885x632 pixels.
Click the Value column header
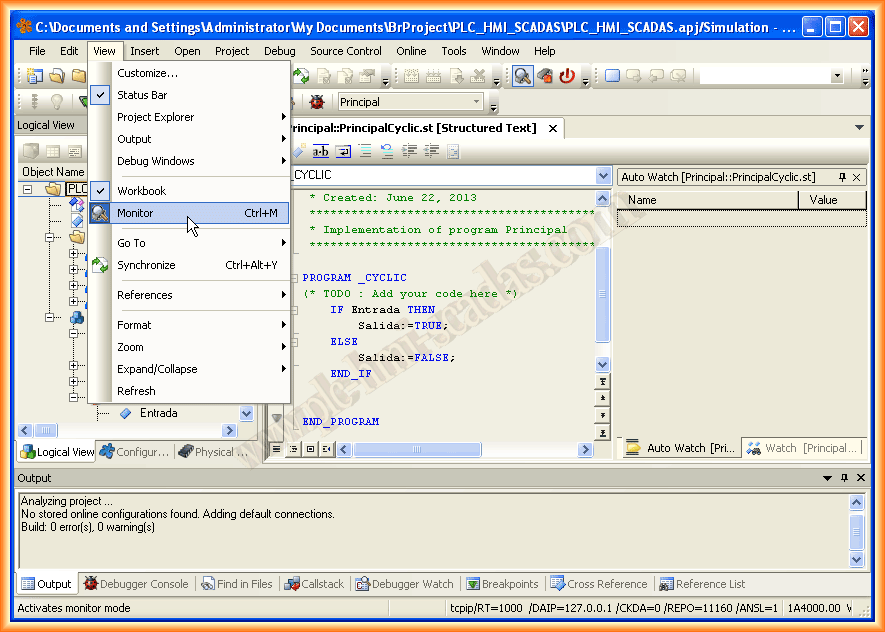(x=823, y=200)
